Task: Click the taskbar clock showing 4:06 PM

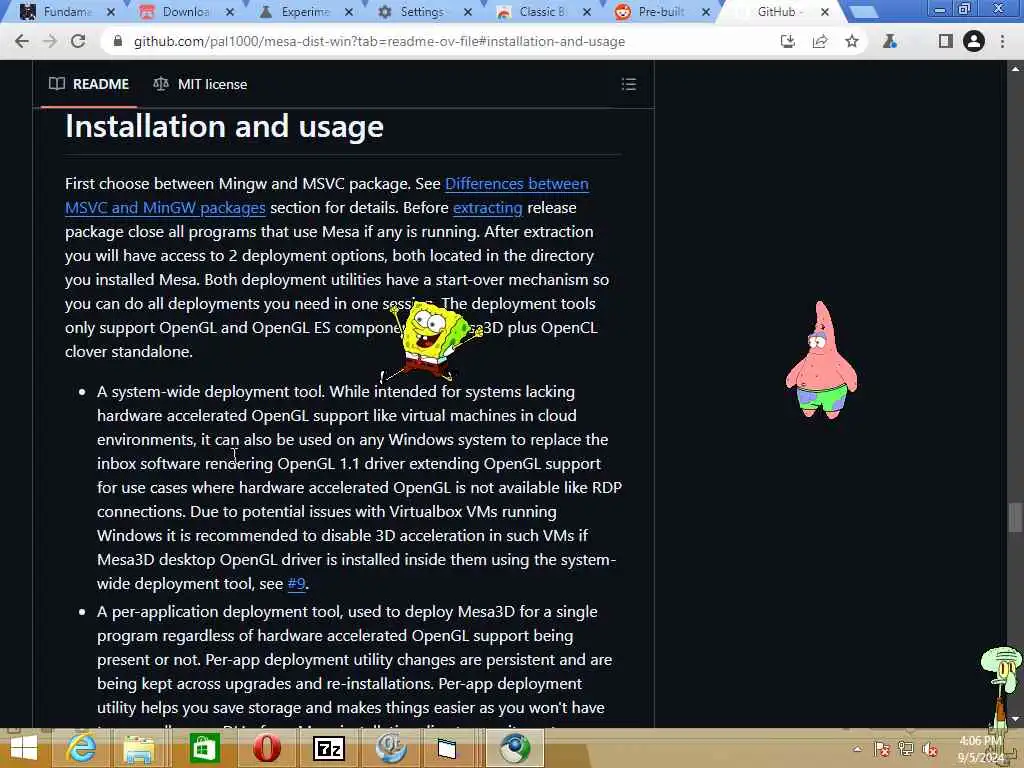Action: click(981, 749)
